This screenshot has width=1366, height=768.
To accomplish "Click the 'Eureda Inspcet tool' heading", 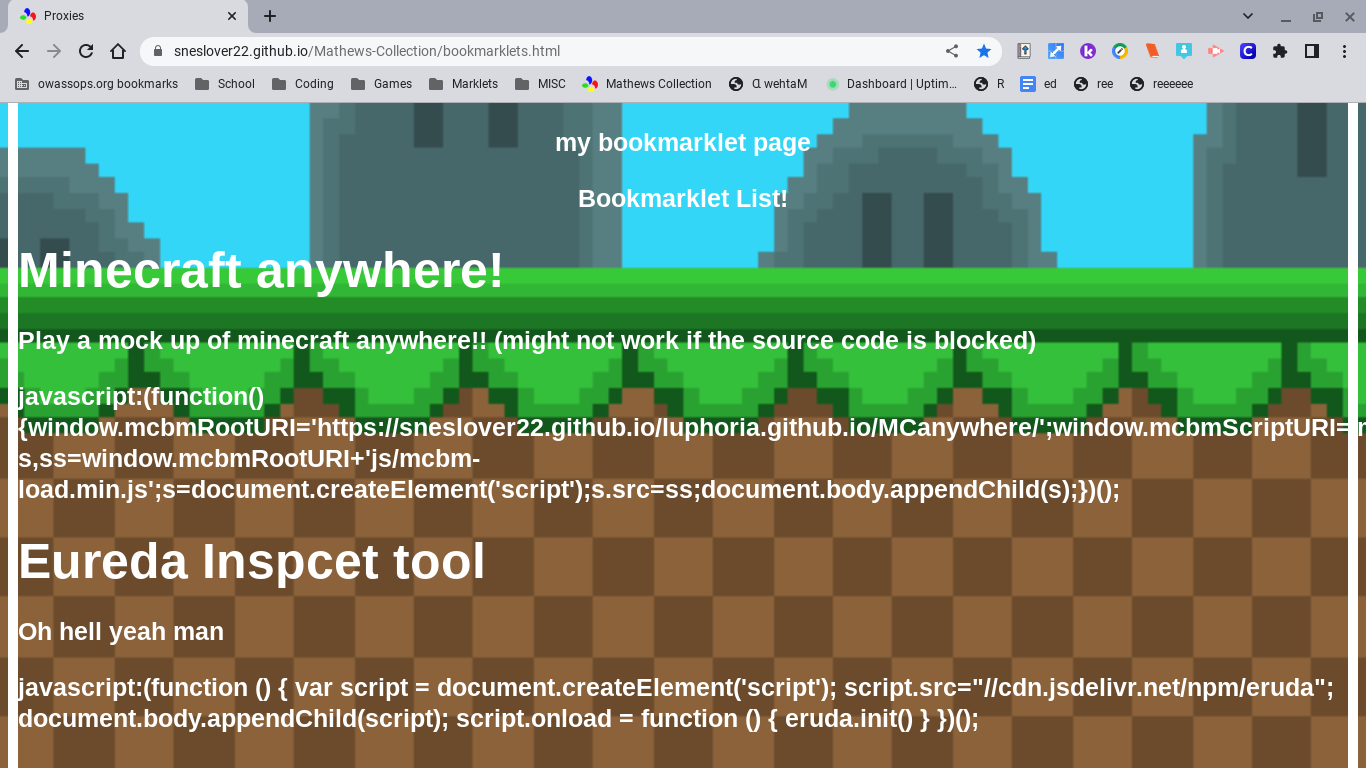I will click(251, 562).
